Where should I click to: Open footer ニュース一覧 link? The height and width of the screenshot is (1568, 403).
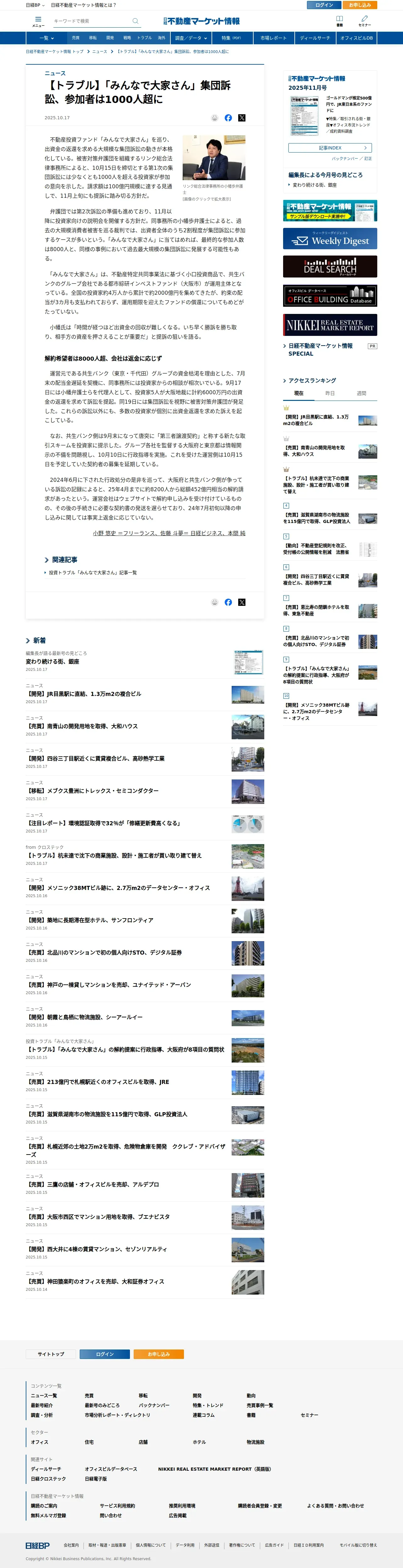44,1396
